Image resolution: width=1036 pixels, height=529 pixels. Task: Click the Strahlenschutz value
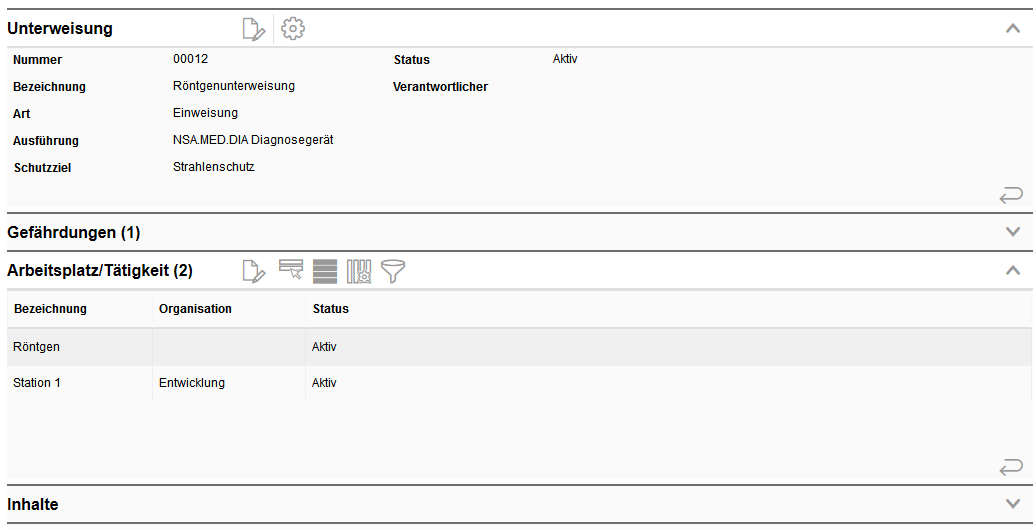(x=213, y=167)
